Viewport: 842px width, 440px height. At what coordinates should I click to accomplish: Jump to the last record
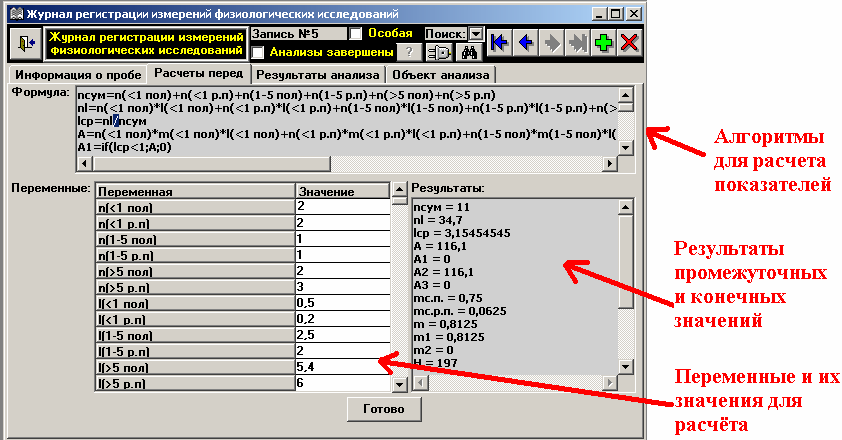coord(577,42)
